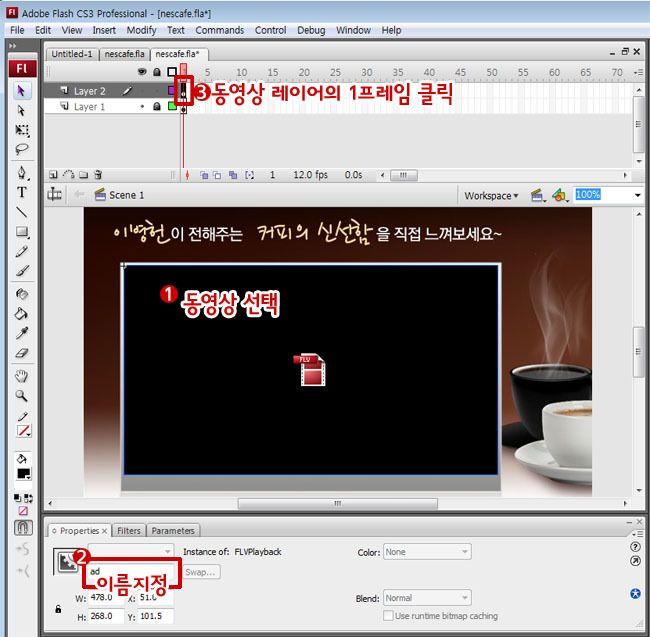Open the Control menu

(x=270, y=30)
